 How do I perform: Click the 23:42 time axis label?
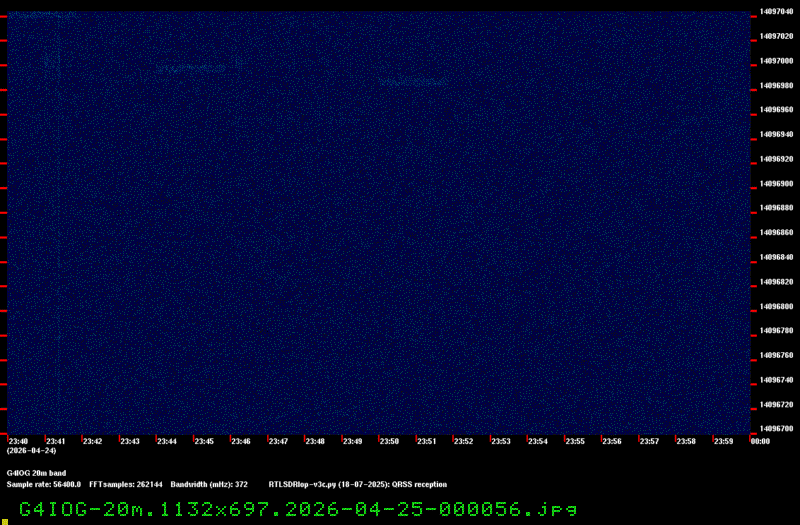point(92,441)
